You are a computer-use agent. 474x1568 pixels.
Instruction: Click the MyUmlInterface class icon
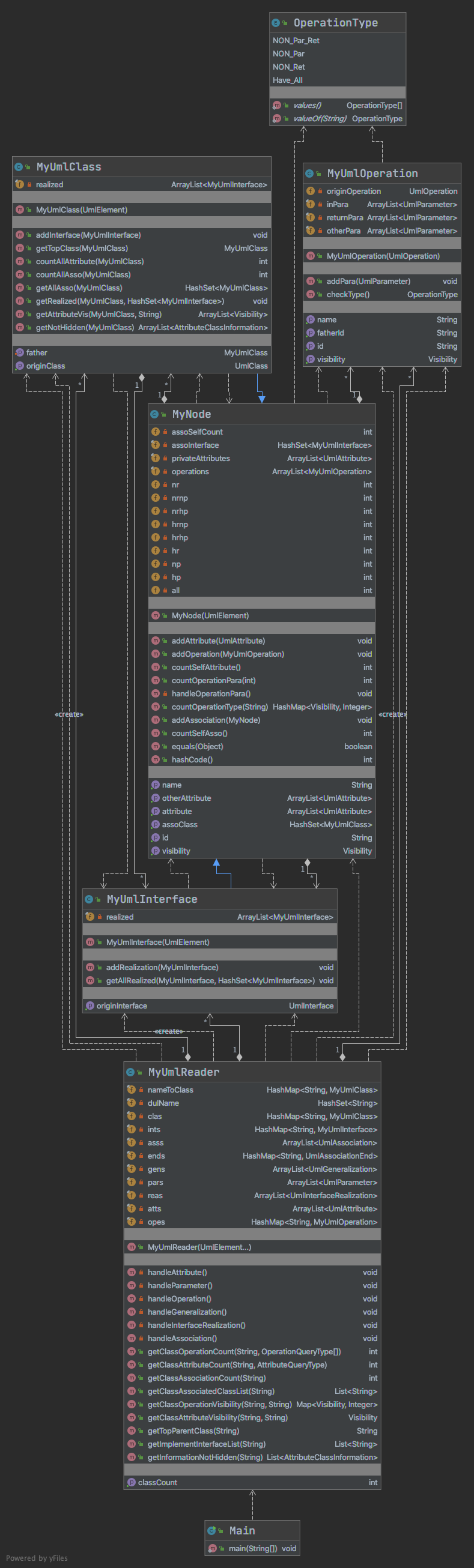coord(89,899)
